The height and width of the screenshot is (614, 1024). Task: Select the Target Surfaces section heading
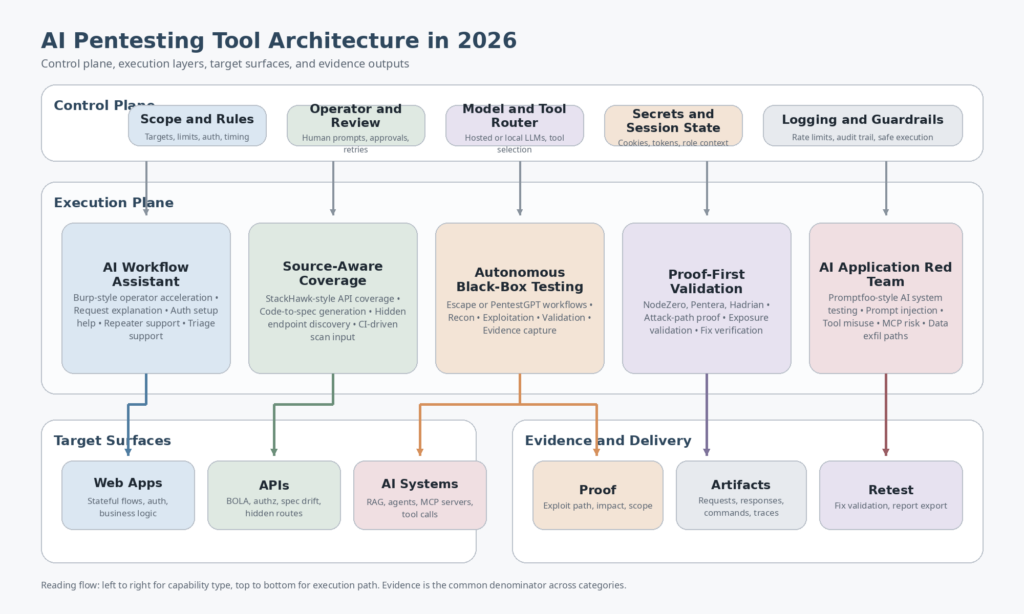click(x=112, y=441)
